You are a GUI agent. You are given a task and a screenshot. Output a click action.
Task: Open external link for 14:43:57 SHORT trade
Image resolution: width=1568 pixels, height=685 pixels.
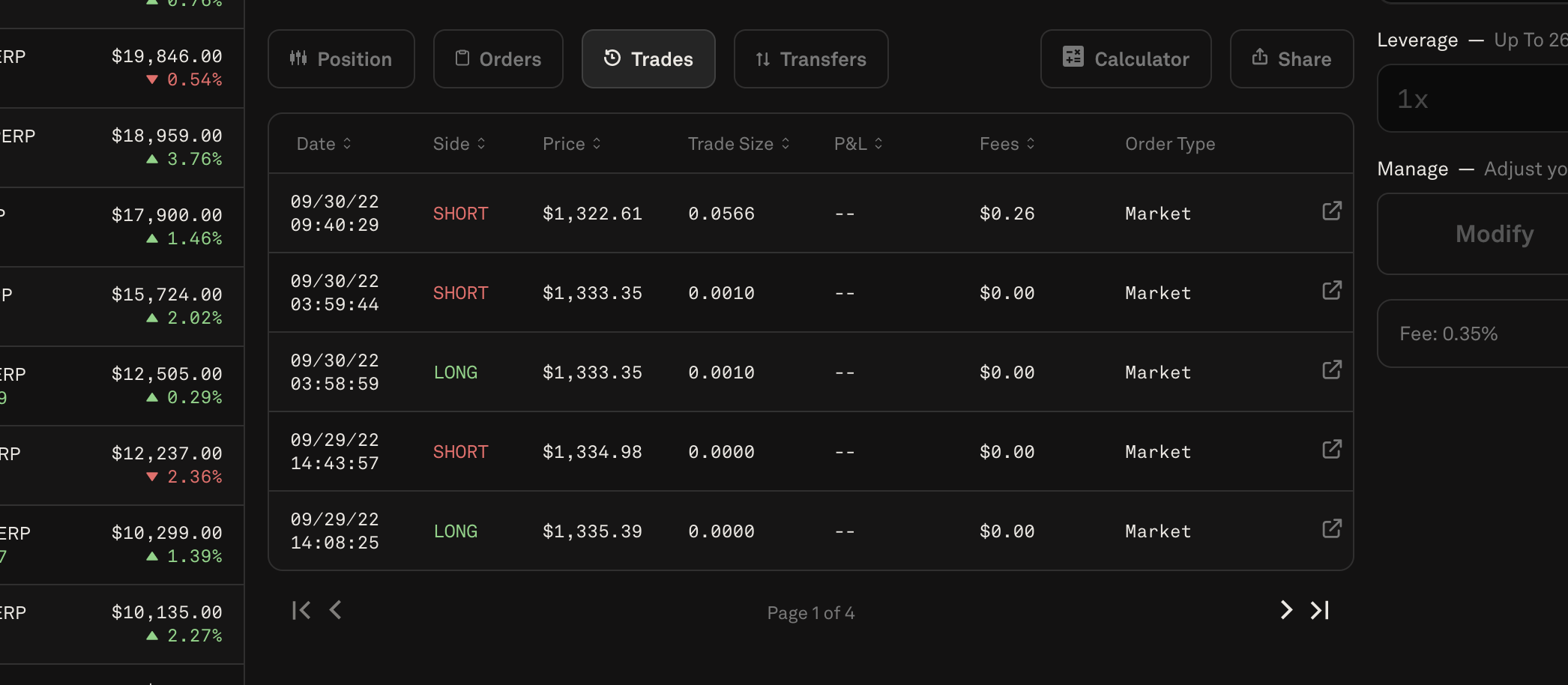tap(1331, 450)
